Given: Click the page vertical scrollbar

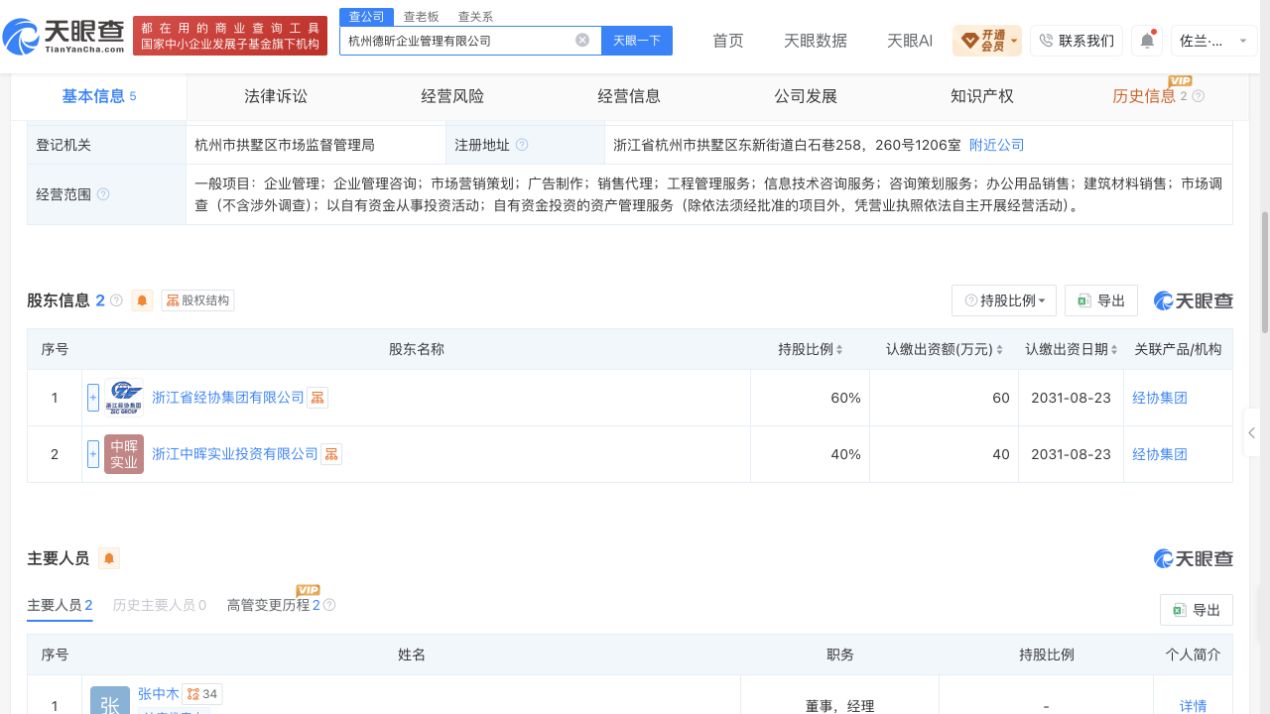Looking at the screenshot, I should [1265, 270].
